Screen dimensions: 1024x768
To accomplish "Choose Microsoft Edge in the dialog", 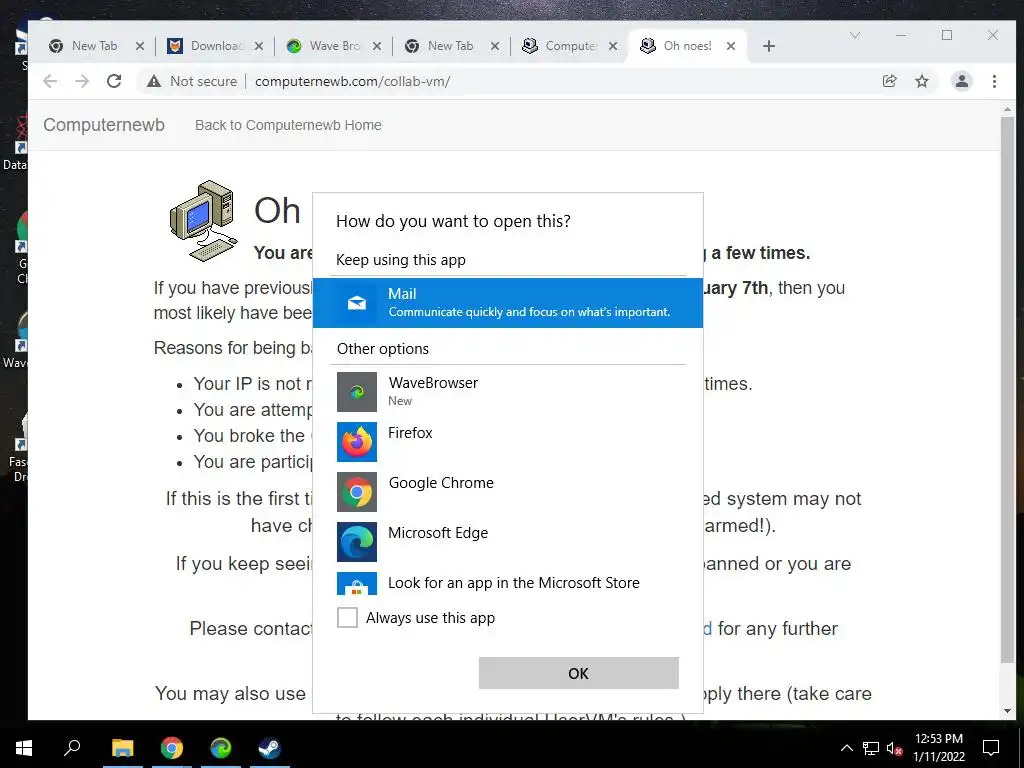I will 507,541.
